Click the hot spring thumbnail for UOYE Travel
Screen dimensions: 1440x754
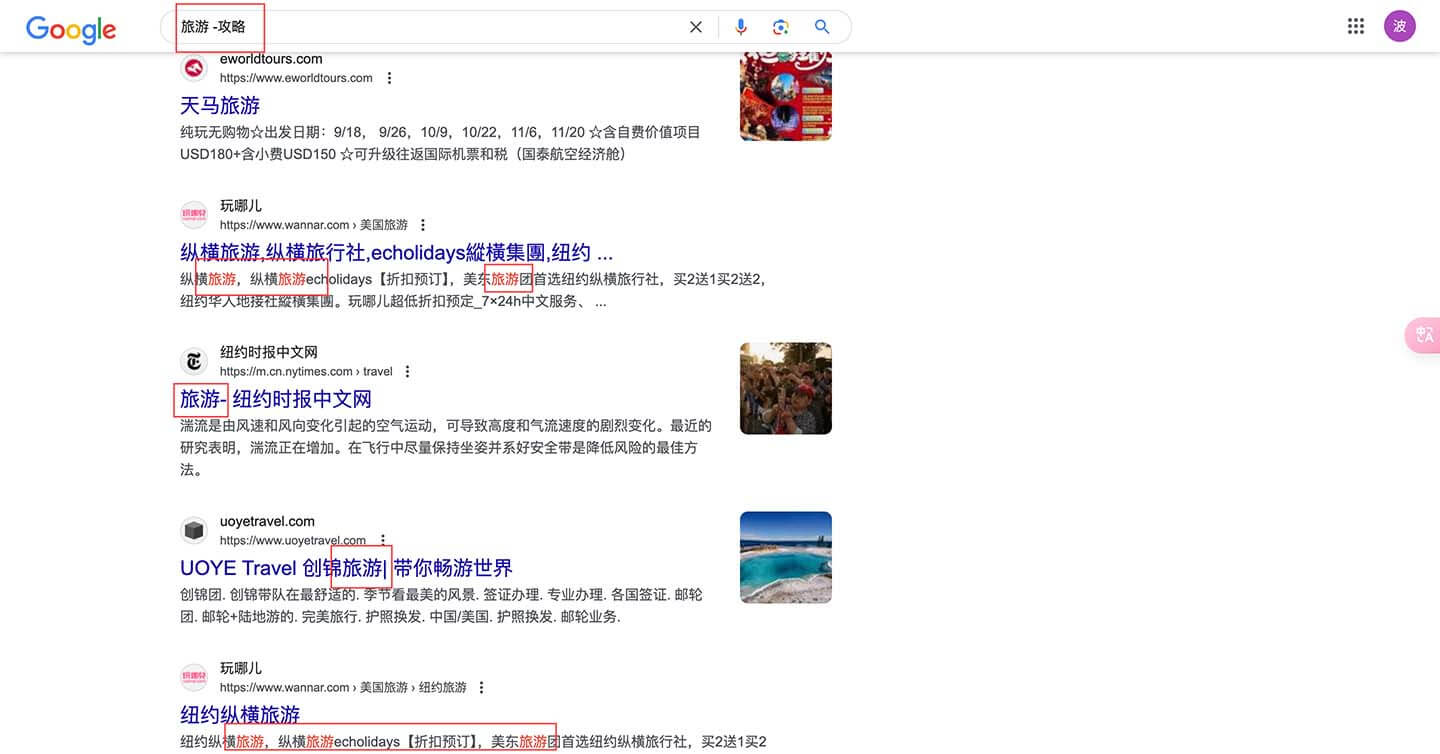pyautogui.click(x=786, y=557)
